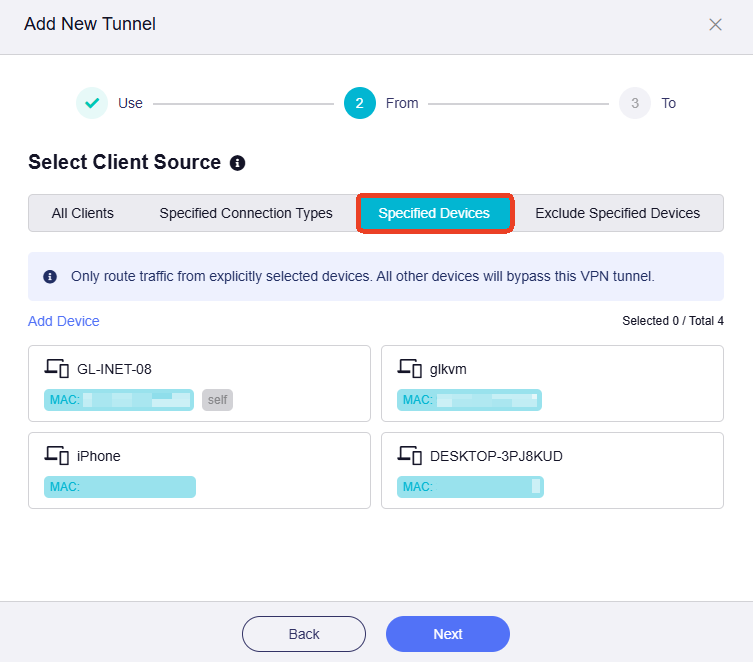Click the info icon in the blue notice banner
The width and height of the screenshot is (753, 662).
tap(50, 276)
